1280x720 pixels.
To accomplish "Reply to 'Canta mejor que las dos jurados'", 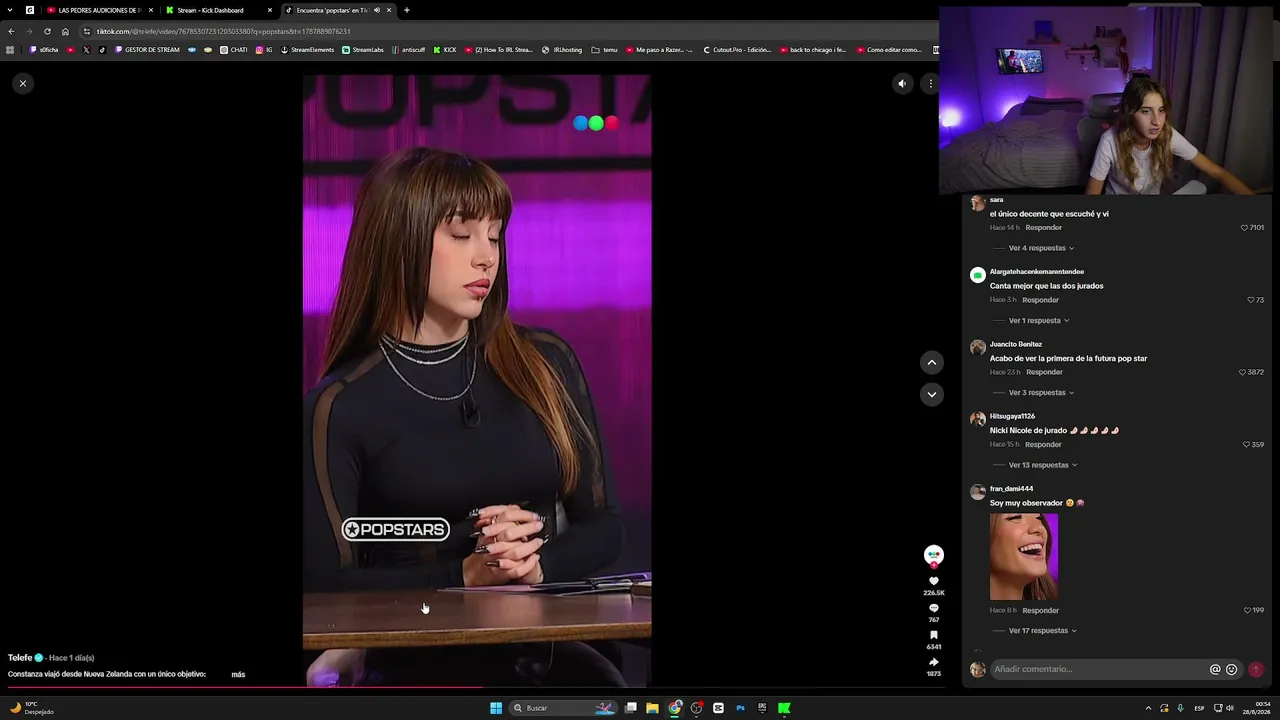I will pyautogui.click(x=1040, y=300).
